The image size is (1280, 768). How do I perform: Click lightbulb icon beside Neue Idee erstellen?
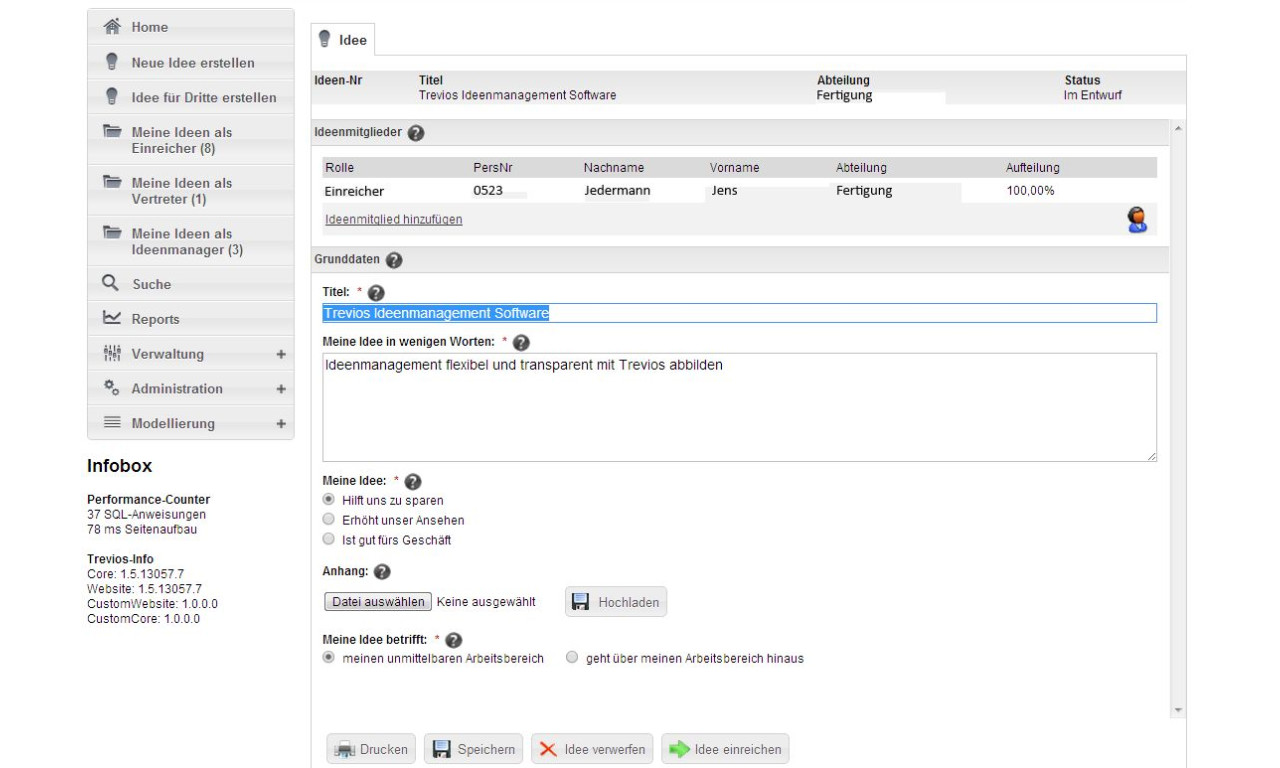pyautogui.click(x=112, y=62)
